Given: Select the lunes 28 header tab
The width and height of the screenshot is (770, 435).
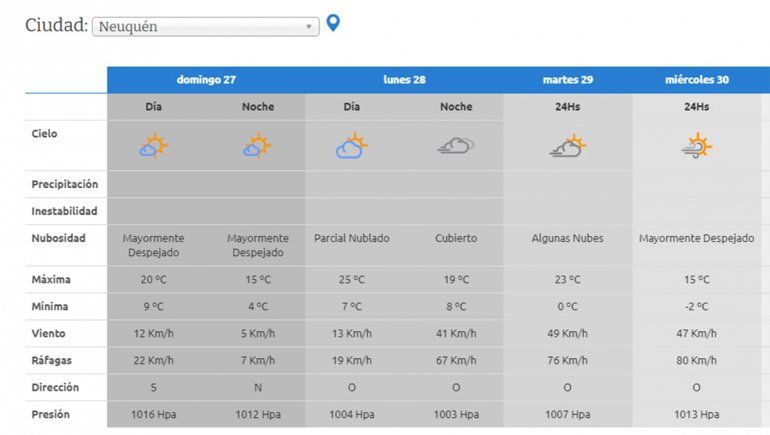Looking at the screenshot, I should click(404, 80).
